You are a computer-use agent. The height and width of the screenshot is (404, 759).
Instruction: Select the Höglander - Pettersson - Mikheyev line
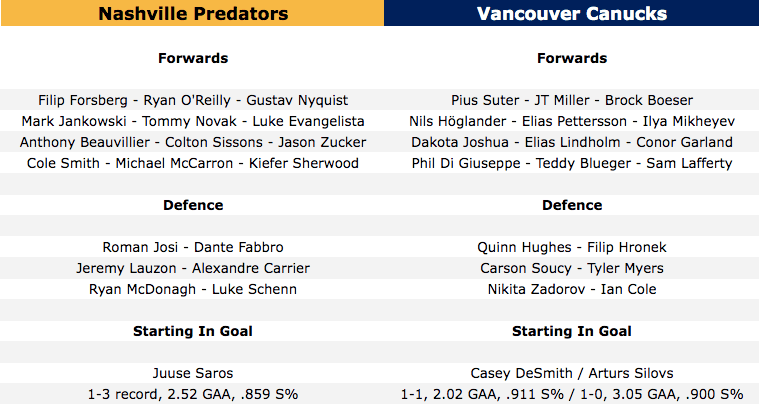pyautogui.click(x=571, y=121)
